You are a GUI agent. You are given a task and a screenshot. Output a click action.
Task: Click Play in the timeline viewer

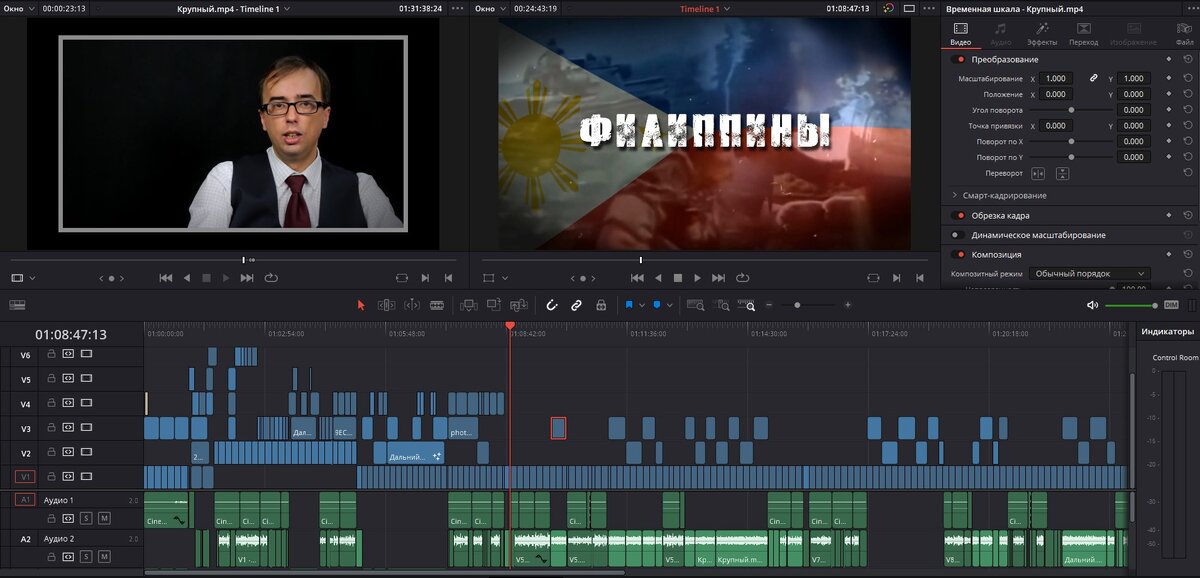[x=698, y=278]
